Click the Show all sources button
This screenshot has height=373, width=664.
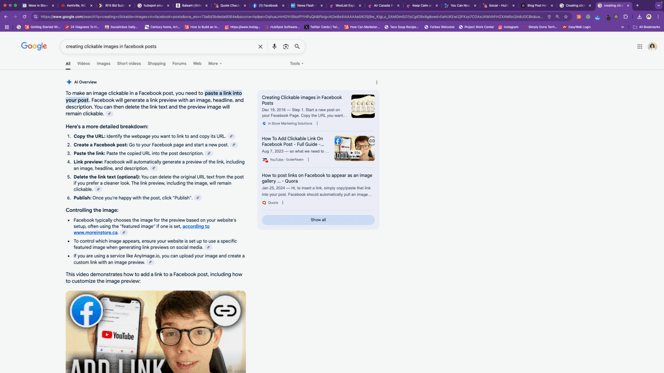(318, 220)
